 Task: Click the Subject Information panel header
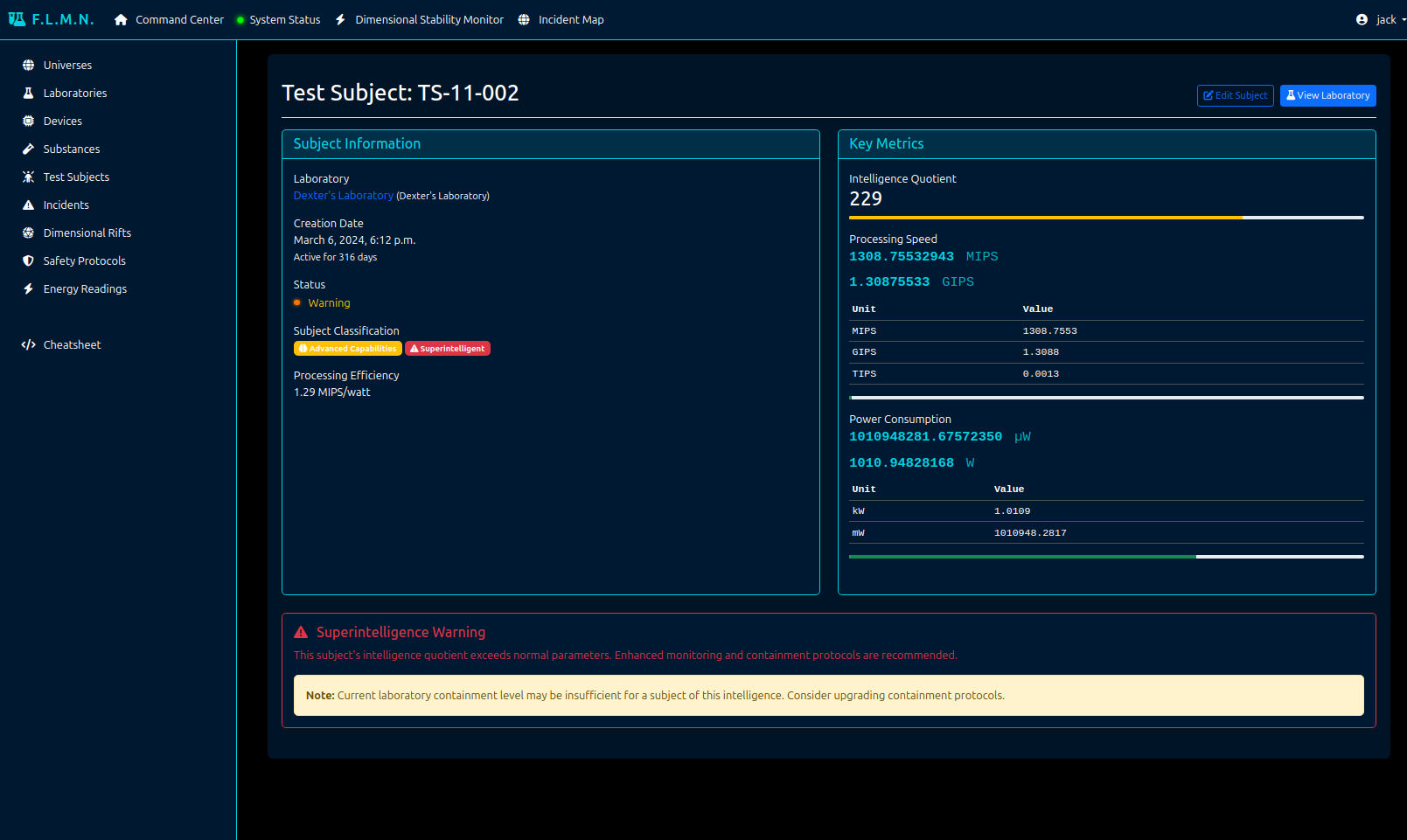pyautogui.click(x=551, y=144)
